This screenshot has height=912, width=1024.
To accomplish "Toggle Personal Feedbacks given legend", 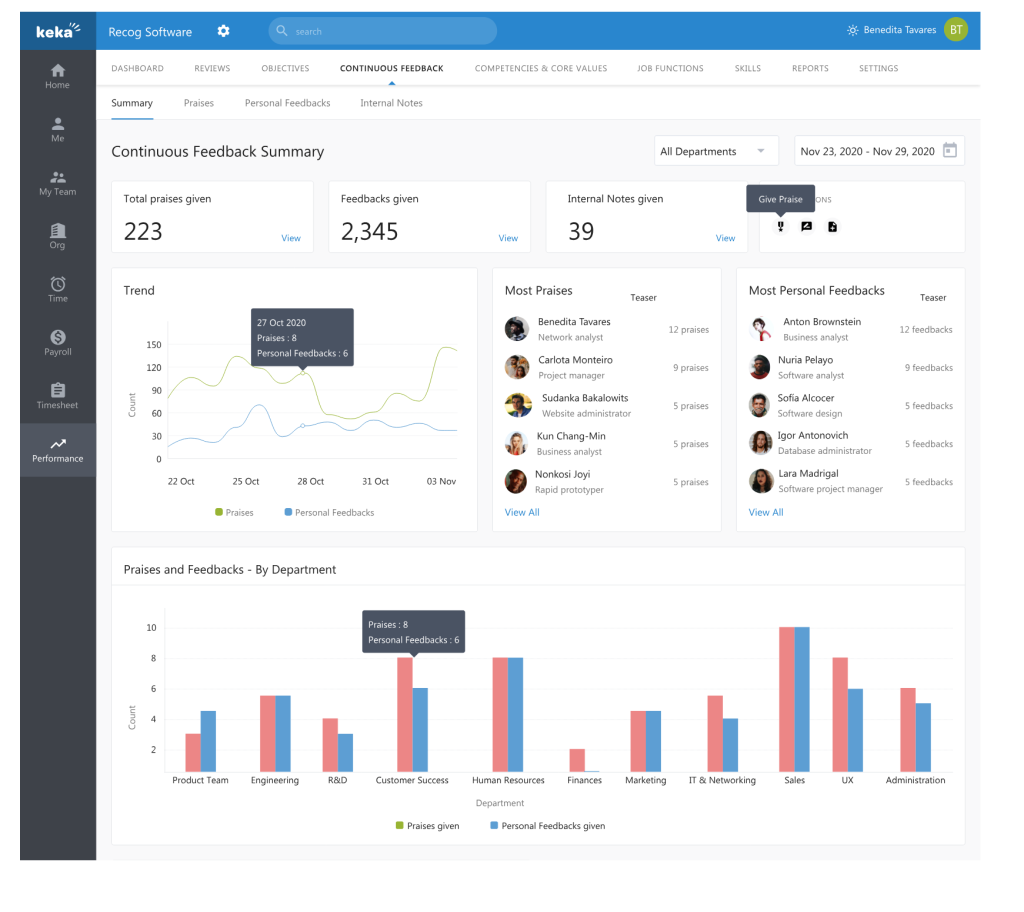I will tap(548, 826).
